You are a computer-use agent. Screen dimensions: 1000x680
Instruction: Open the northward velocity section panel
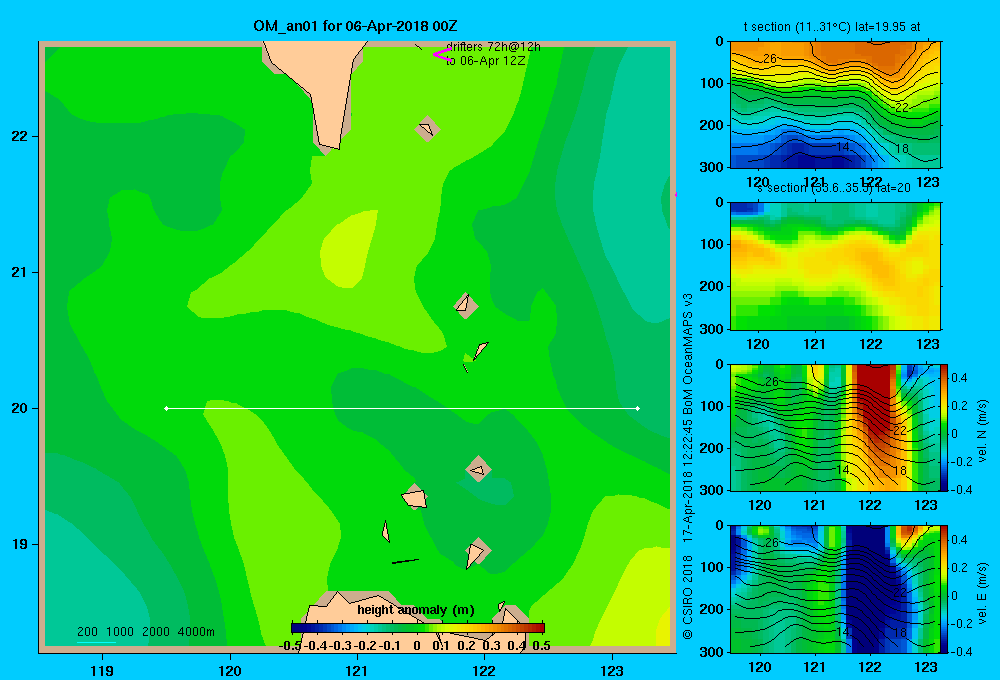[x=835, y=427]
